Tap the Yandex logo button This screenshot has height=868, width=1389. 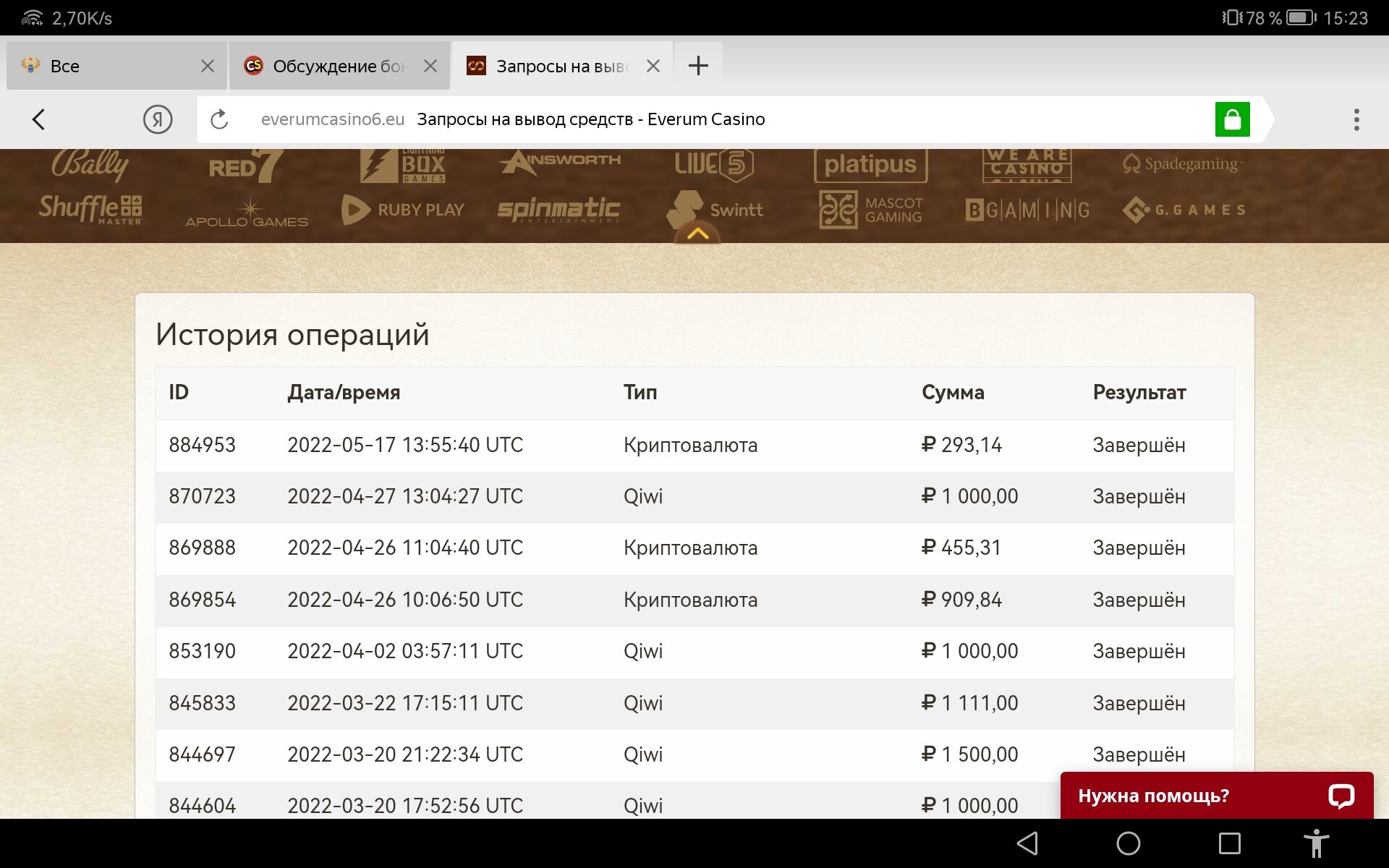(x=157, y=119)
